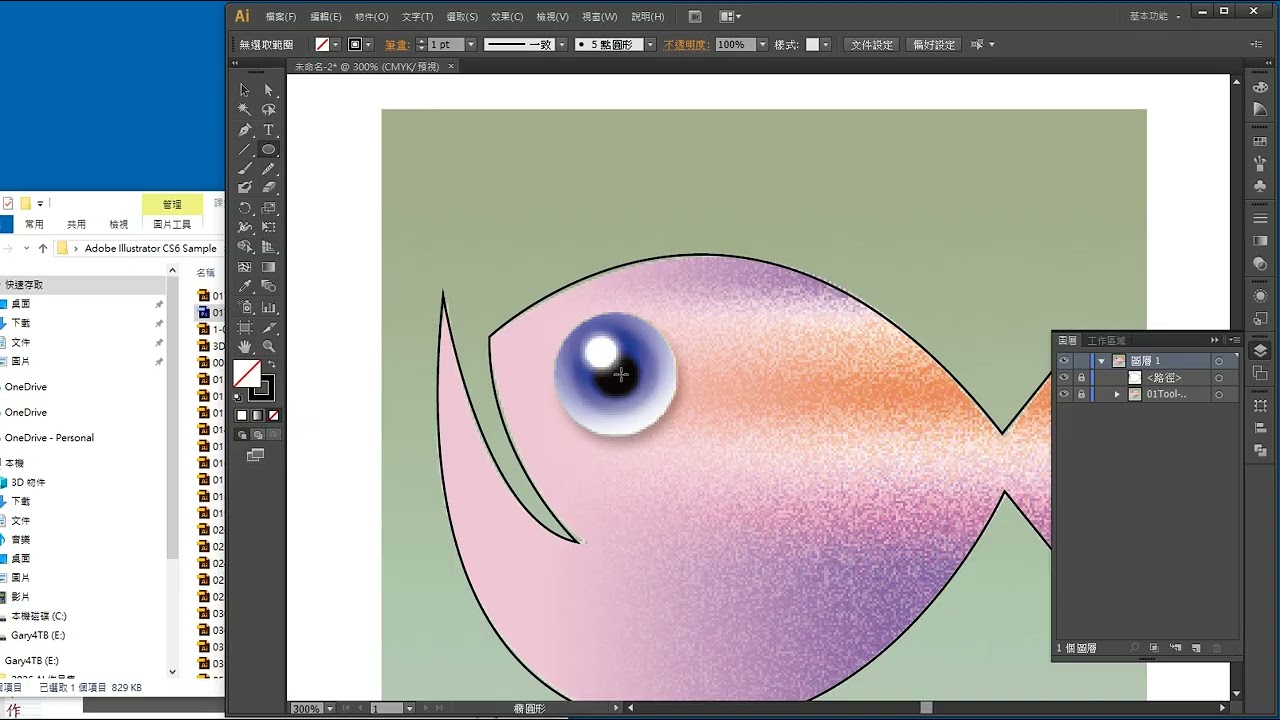
Task: Select the Gradient tool
Action: pyautogui.click(x=269, y=267)
